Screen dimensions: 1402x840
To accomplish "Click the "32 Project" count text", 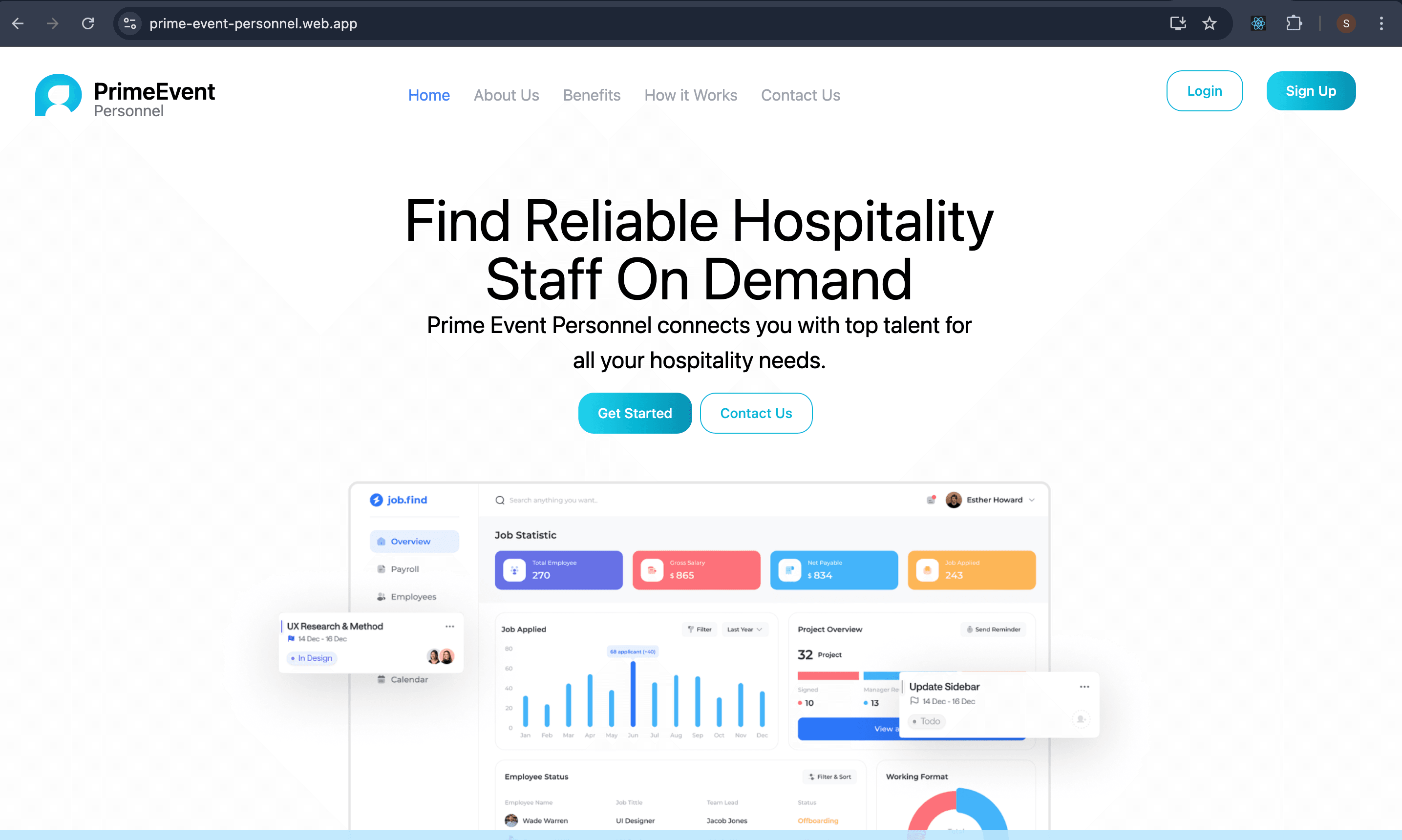I will [820, 654].
